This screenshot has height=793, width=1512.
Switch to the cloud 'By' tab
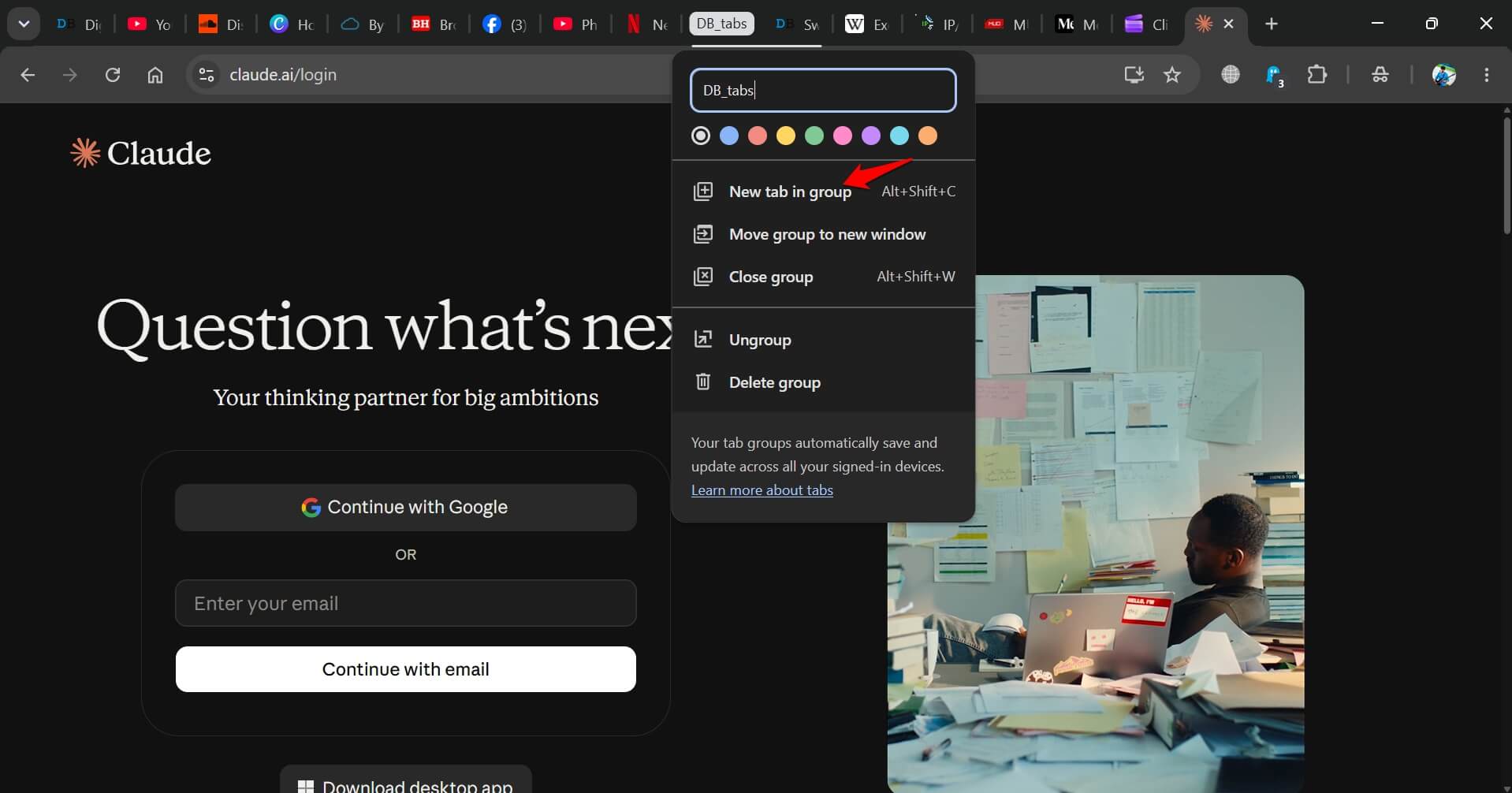pos(363,24)
